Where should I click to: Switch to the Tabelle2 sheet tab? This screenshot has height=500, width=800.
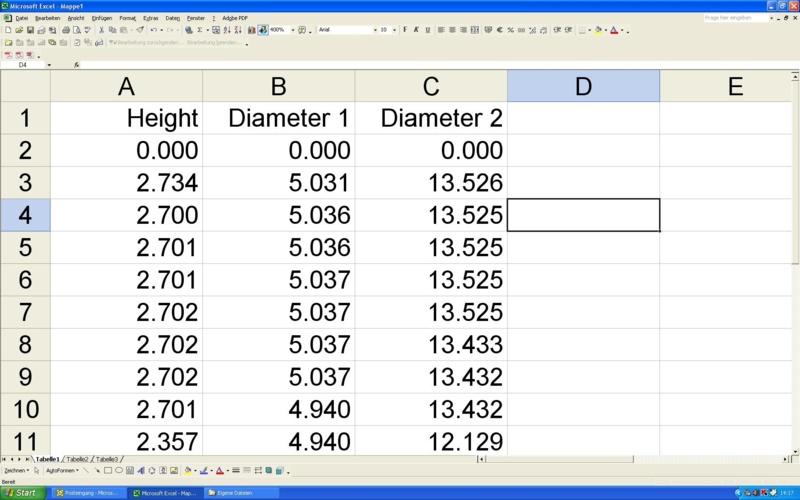point(78,459)
